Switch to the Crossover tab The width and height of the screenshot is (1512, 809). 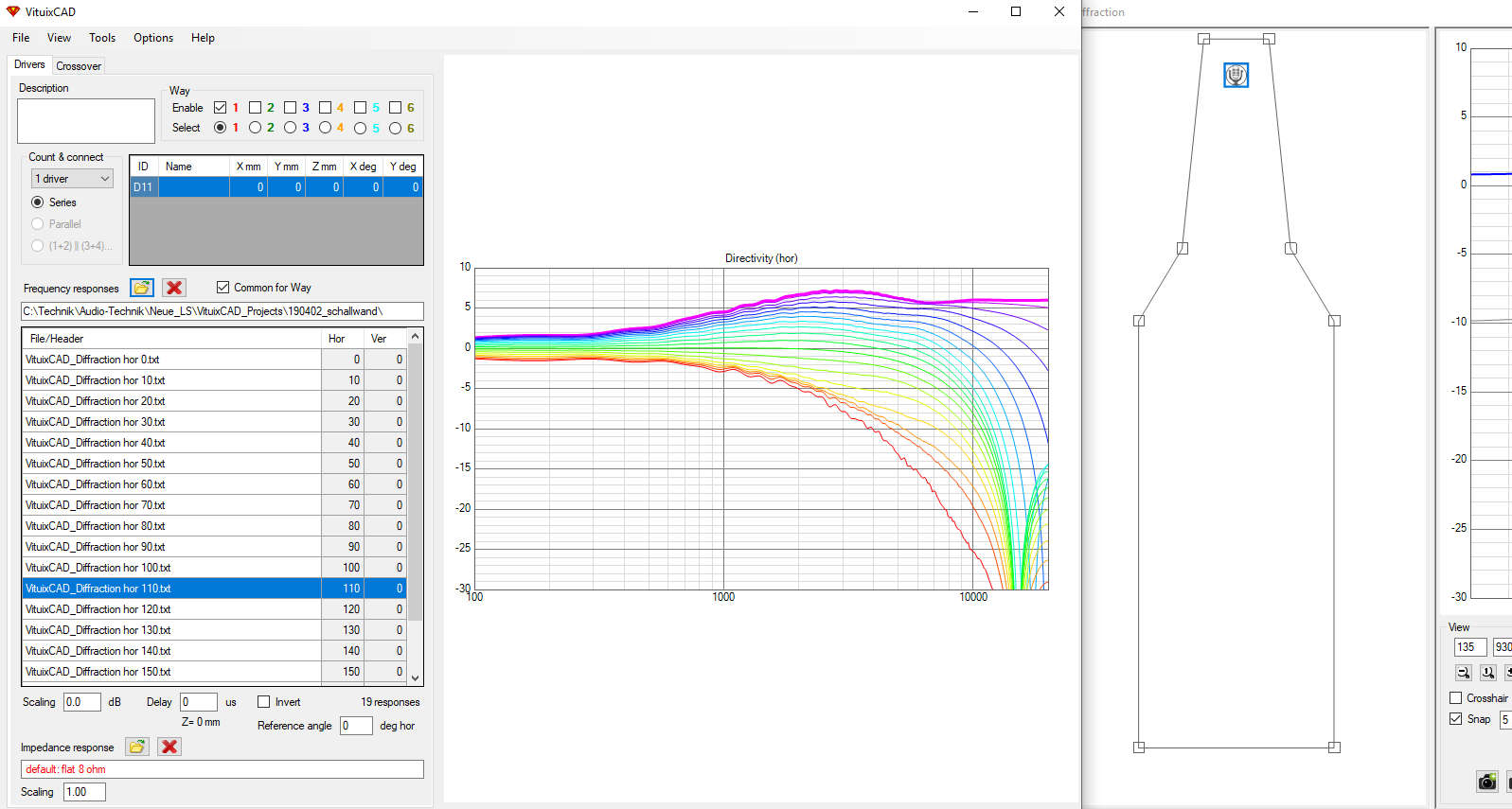[79, 66]
